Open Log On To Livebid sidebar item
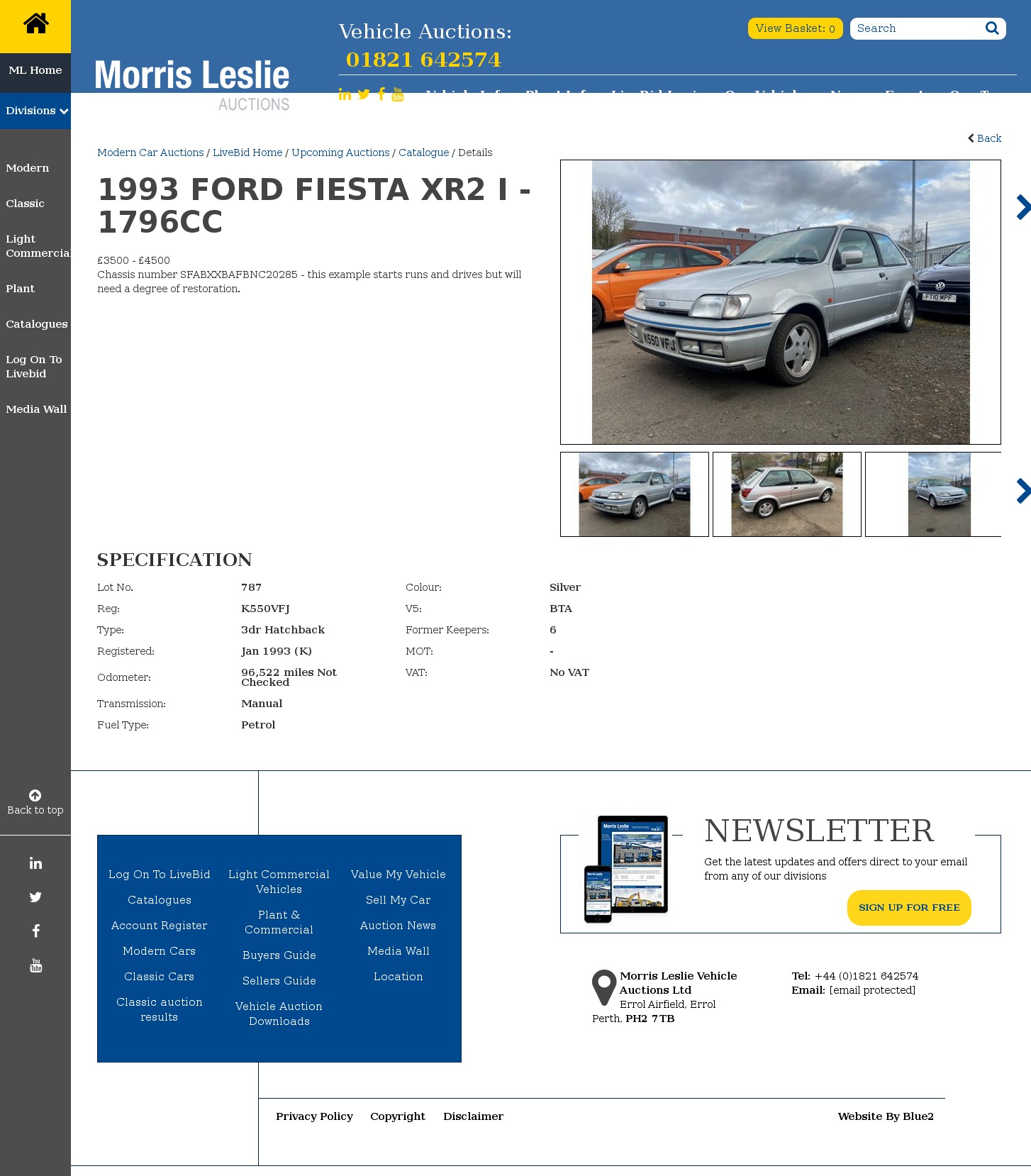 [34, 367]
